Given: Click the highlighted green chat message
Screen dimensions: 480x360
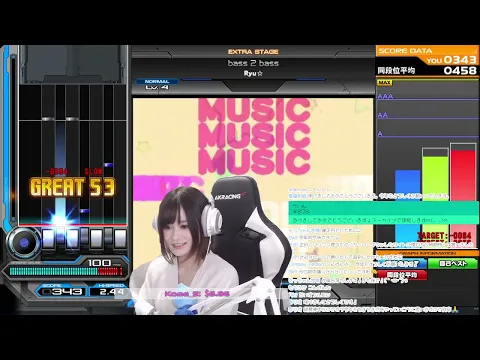Looking at the screenshot, I should 383,212.
